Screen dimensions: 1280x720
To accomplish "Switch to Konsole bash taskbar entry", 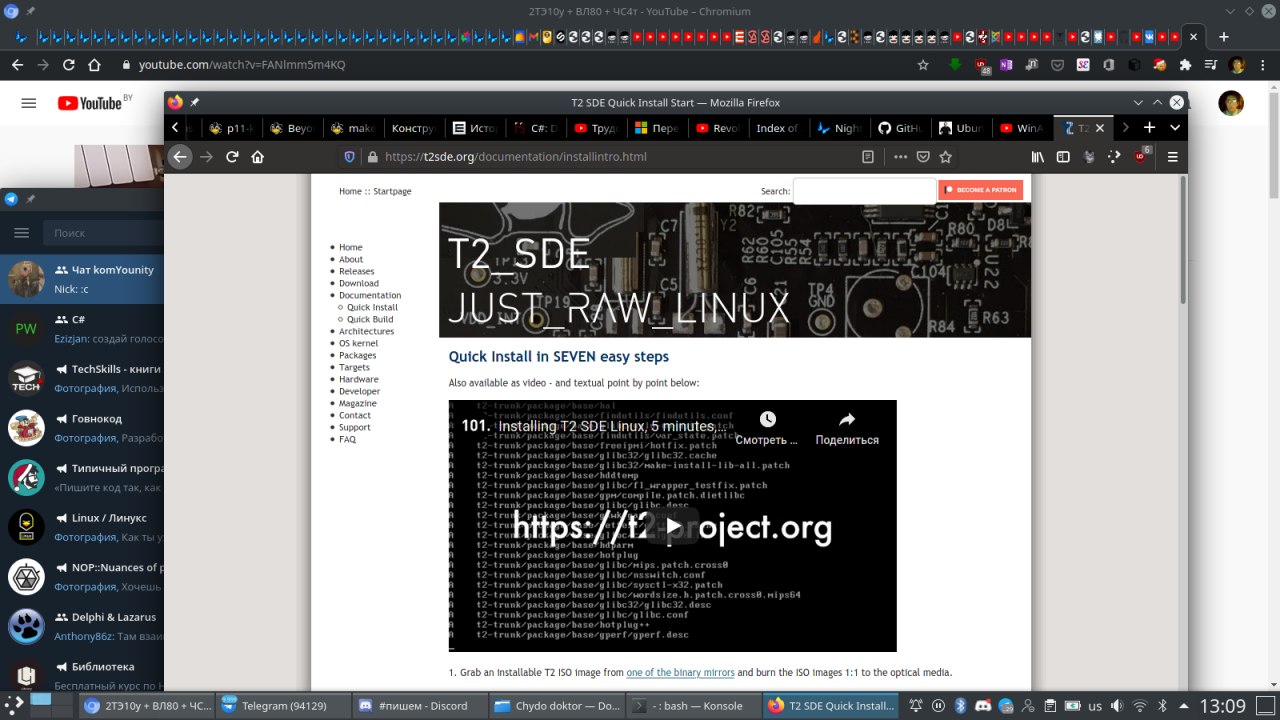I will (693, 705).
